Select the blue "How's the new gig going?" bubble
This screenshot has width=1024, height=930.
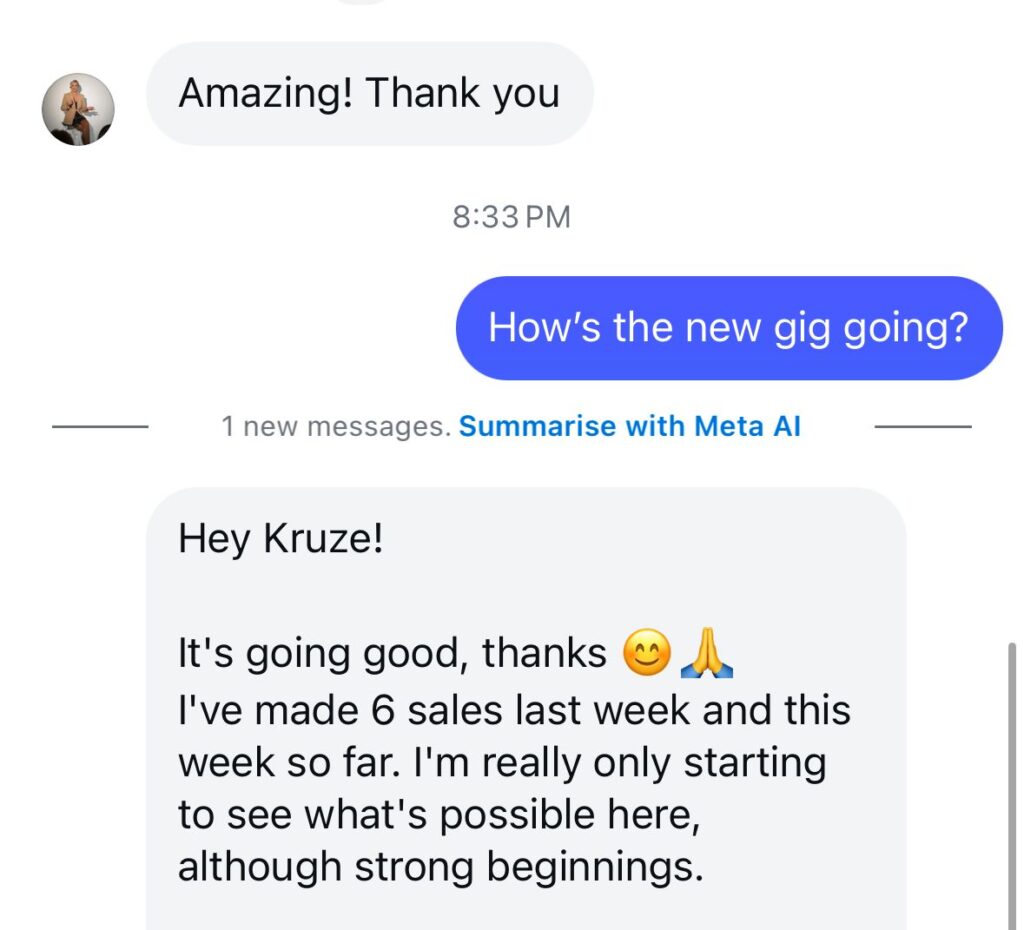(729, 328)
